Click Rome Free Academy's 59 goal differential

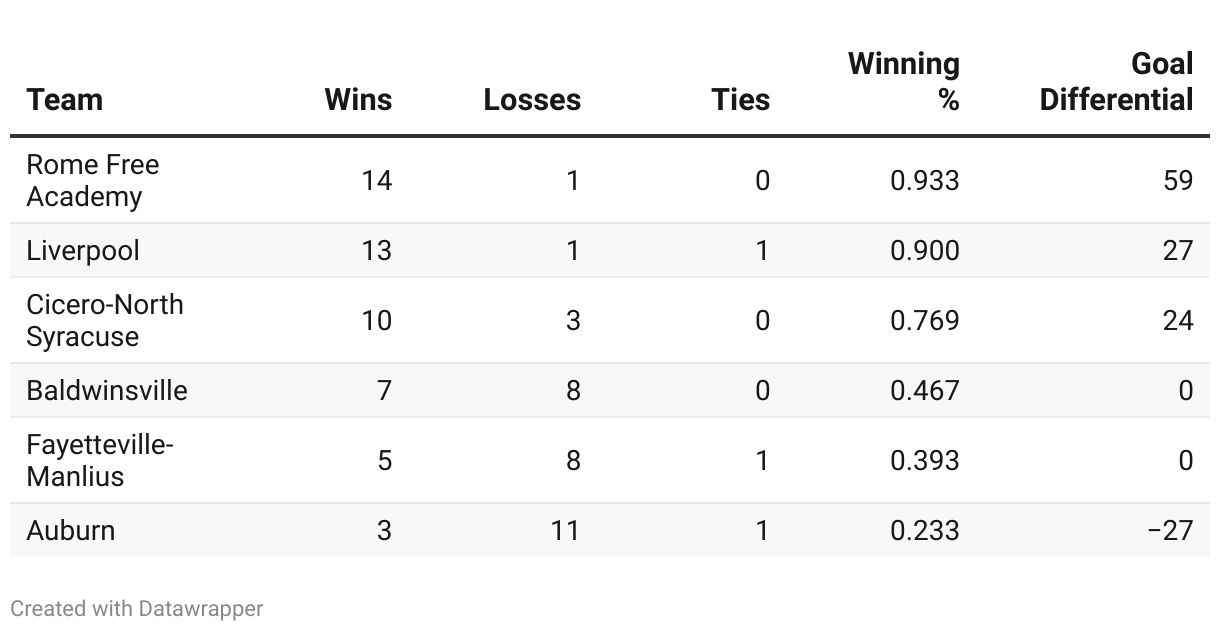(1178, 180)
